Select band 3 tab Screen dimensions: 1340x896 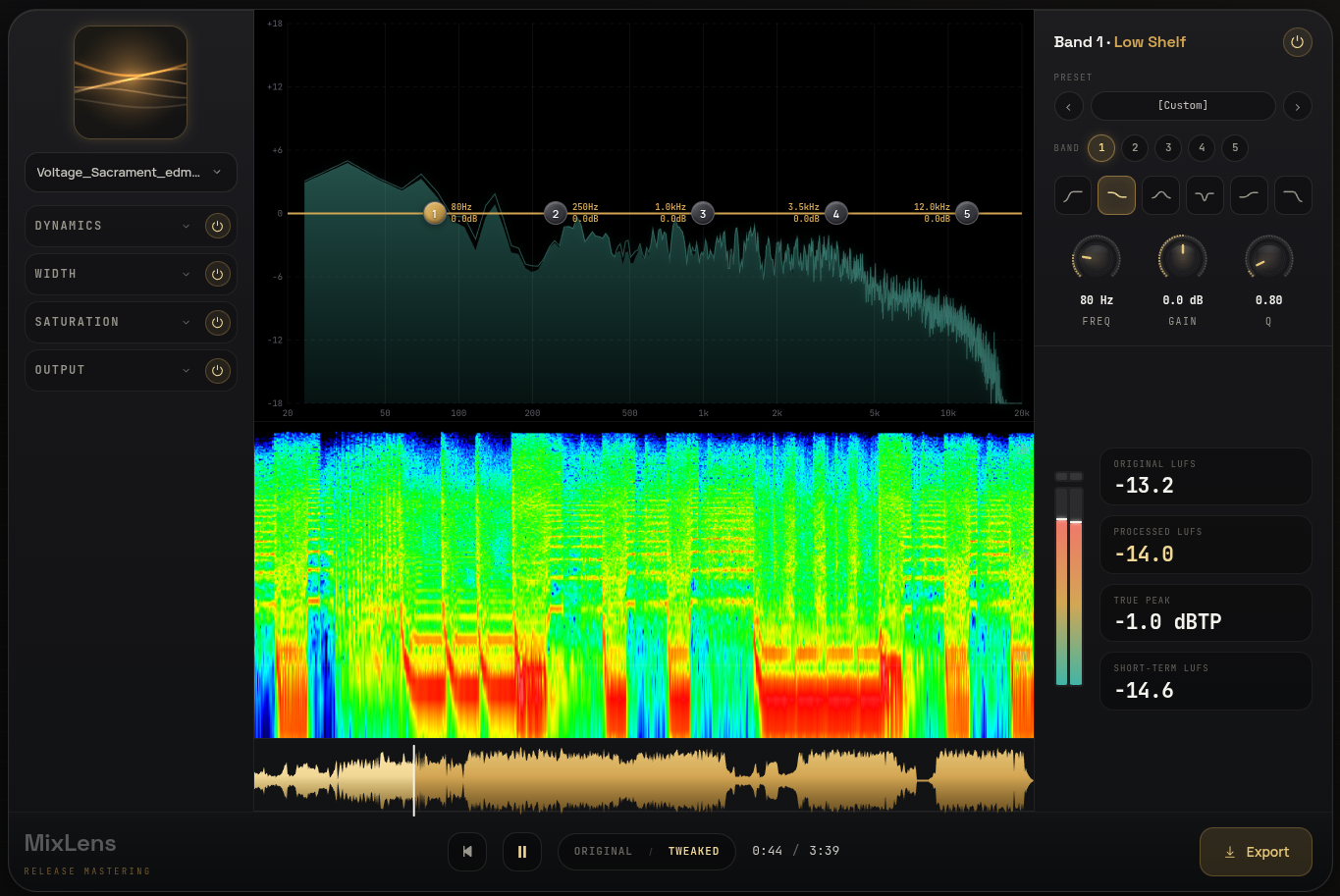point(1168,148)
